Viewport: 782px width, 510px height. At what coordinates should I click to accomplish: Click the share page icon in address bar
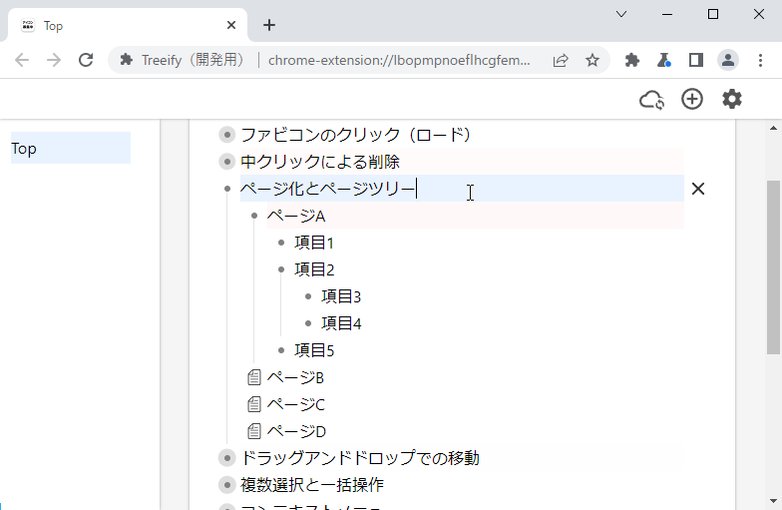pos(560,60)
